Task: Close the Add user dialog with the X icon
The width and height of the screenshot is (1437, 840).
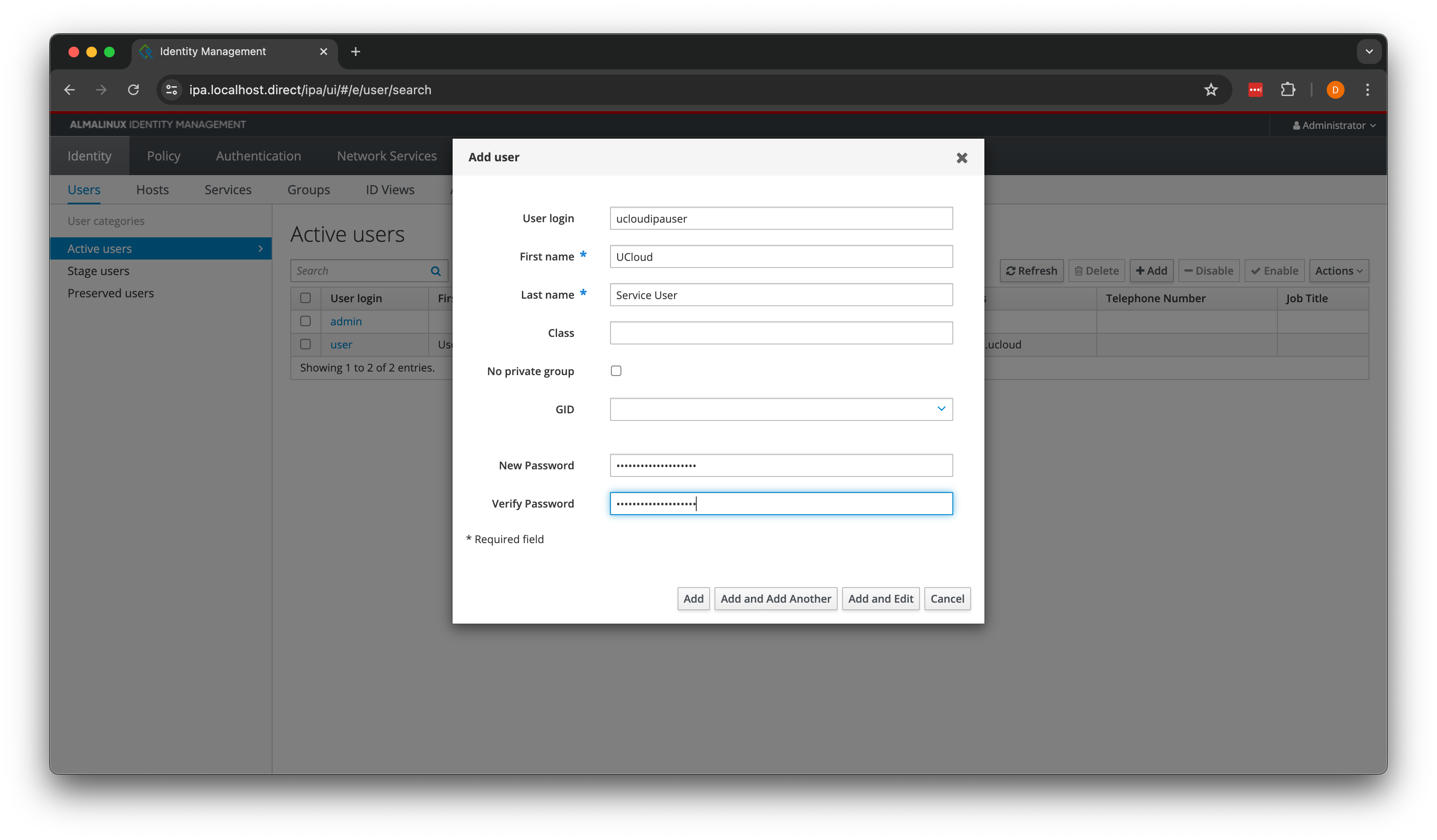Action: (961, 158)
